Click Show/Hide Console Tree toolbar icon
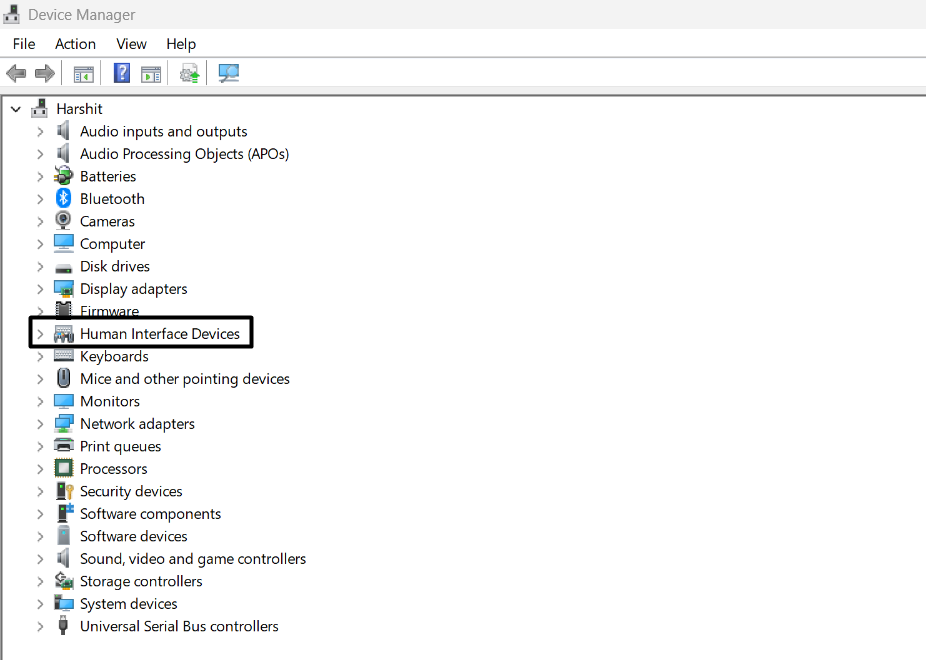This screenshot has height=660, width=926. pos(83,73)
